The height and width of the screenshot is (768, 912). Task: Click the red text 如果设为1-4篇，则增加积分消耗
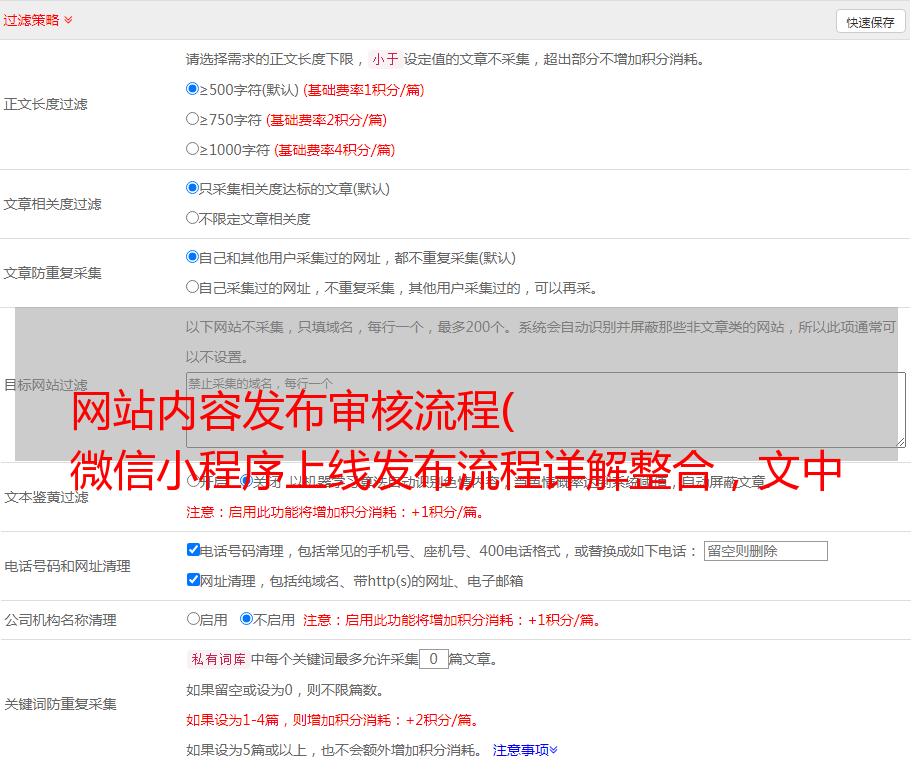tap(332, 720)
